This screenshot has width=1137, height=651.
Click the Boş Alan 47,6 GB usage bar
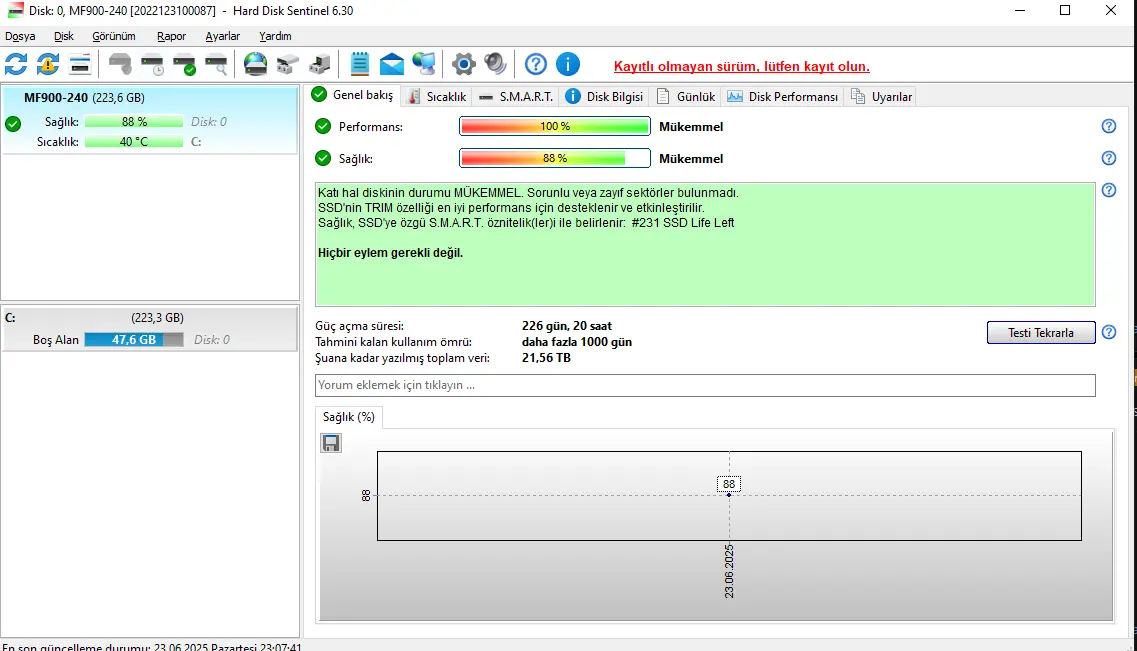click(x=133, y=339)
